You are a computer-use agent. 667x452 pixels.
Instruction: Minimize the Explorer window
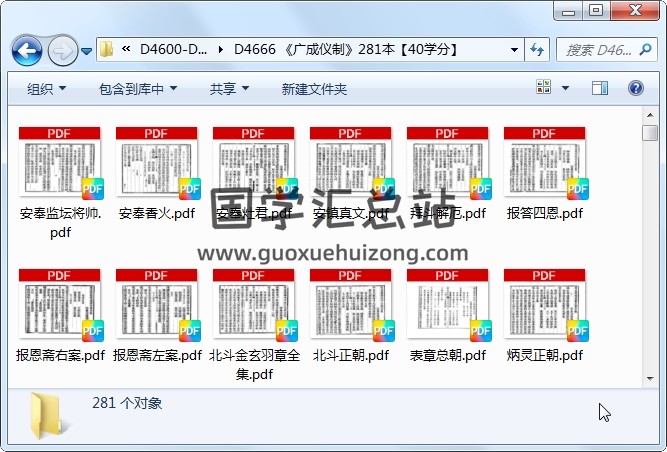(568, 11)
